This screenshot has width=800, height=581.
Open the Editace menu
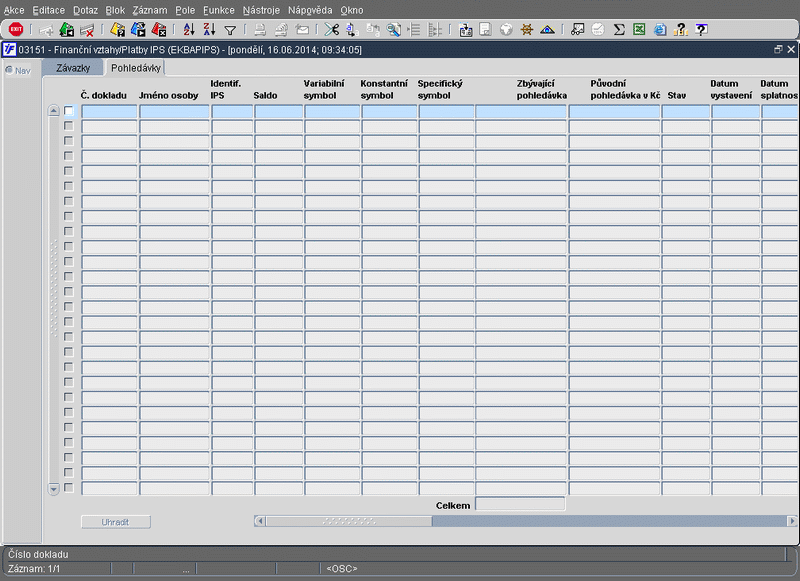point(48,10)
